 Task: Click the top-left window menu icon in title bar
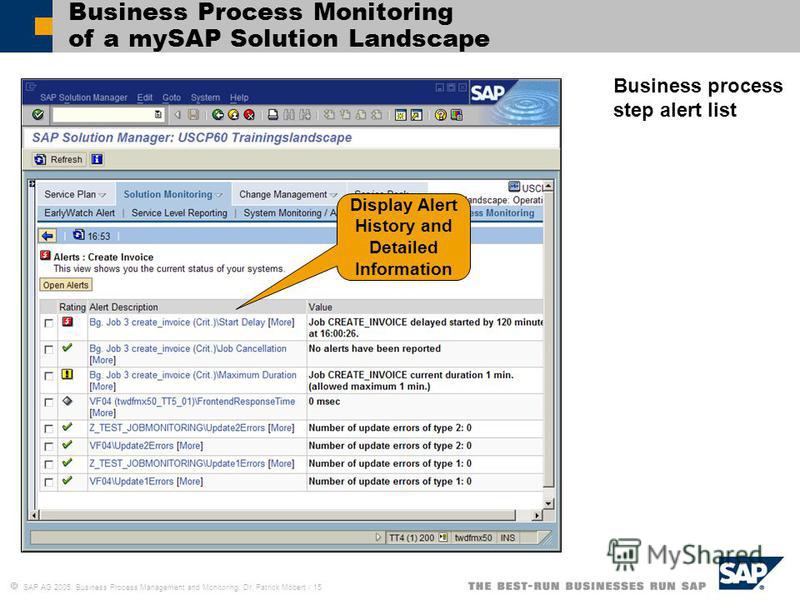point(31,87)
